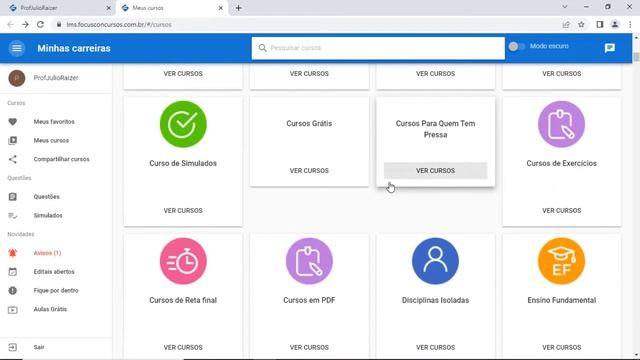Open Meus favoritos in sidebar
Image resolution: width=640 pixels, height=360 pixels.
click(x=54, y=122)
